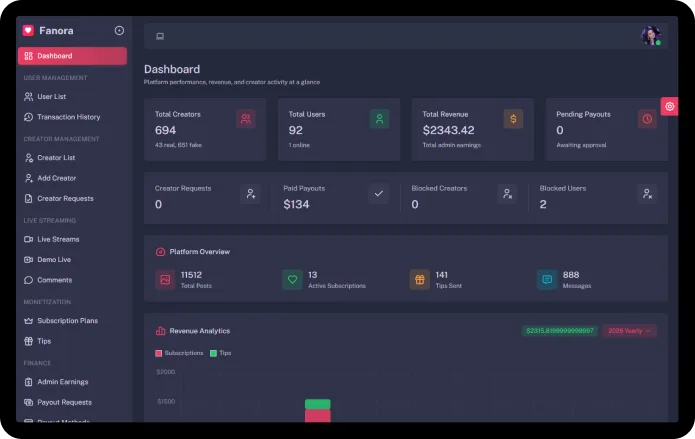The image size is (695, 439).
Task: Click the Messages chat icon
Action: point(547,279)
